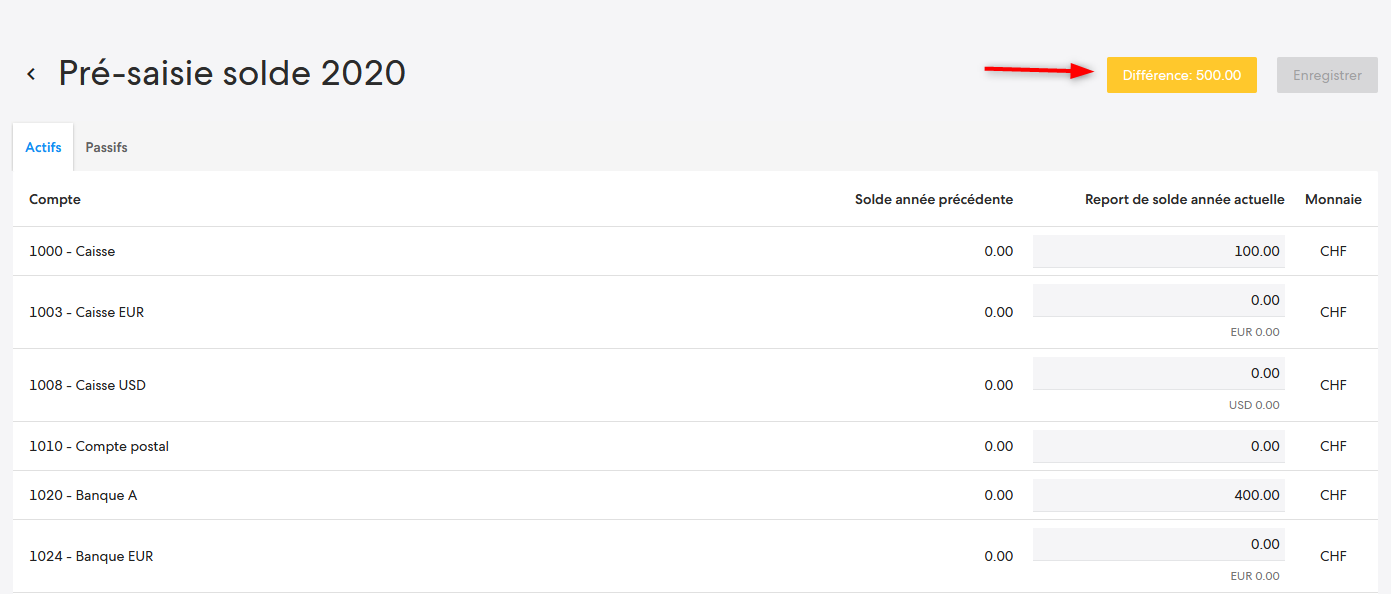Click the CHF currency in Banque EUR row
The image size is (1391, 594).
point(1333,556)
